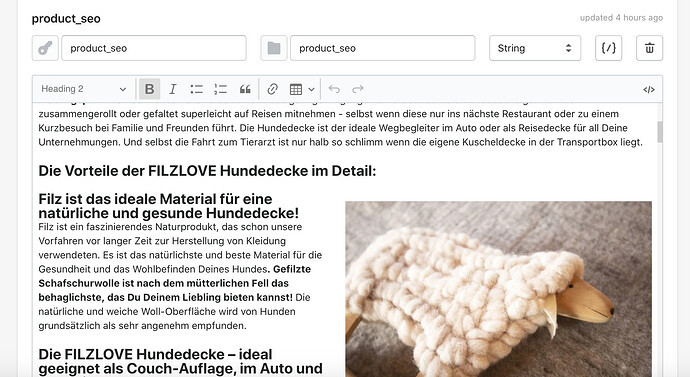Switch to HTML source view

coord(649,90)
